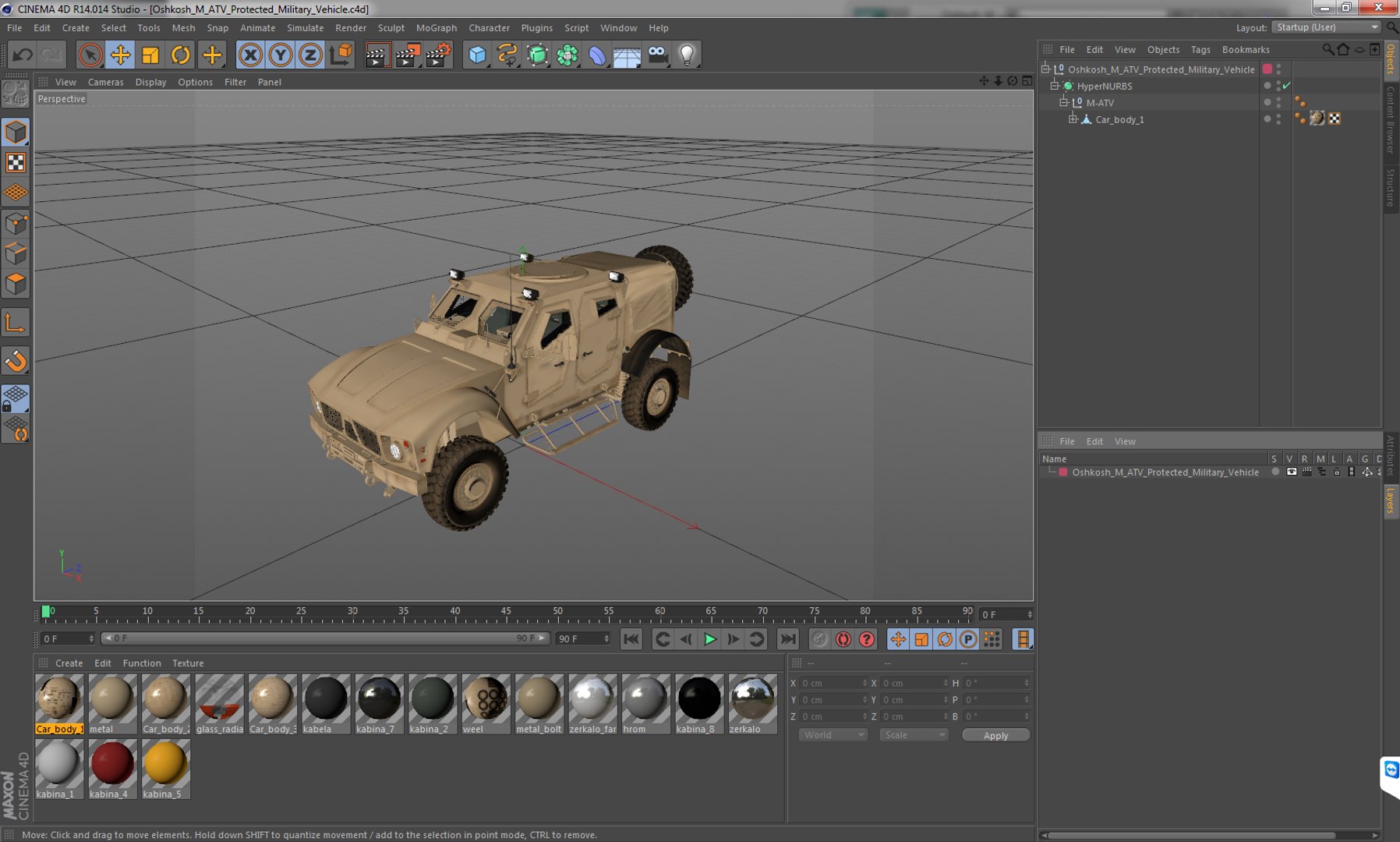Select the kabina_5 yellow material
Image resolution: width=1400 pixels, height=842 pixels.
(x=165, y=769)
